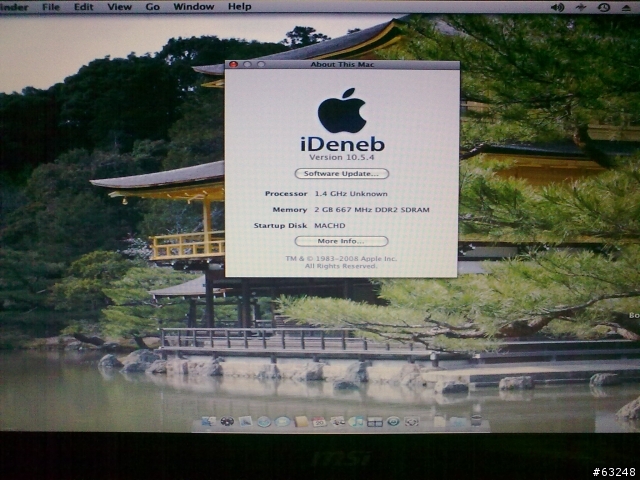
Task: Open the View menu
Action: coord(119,7)
